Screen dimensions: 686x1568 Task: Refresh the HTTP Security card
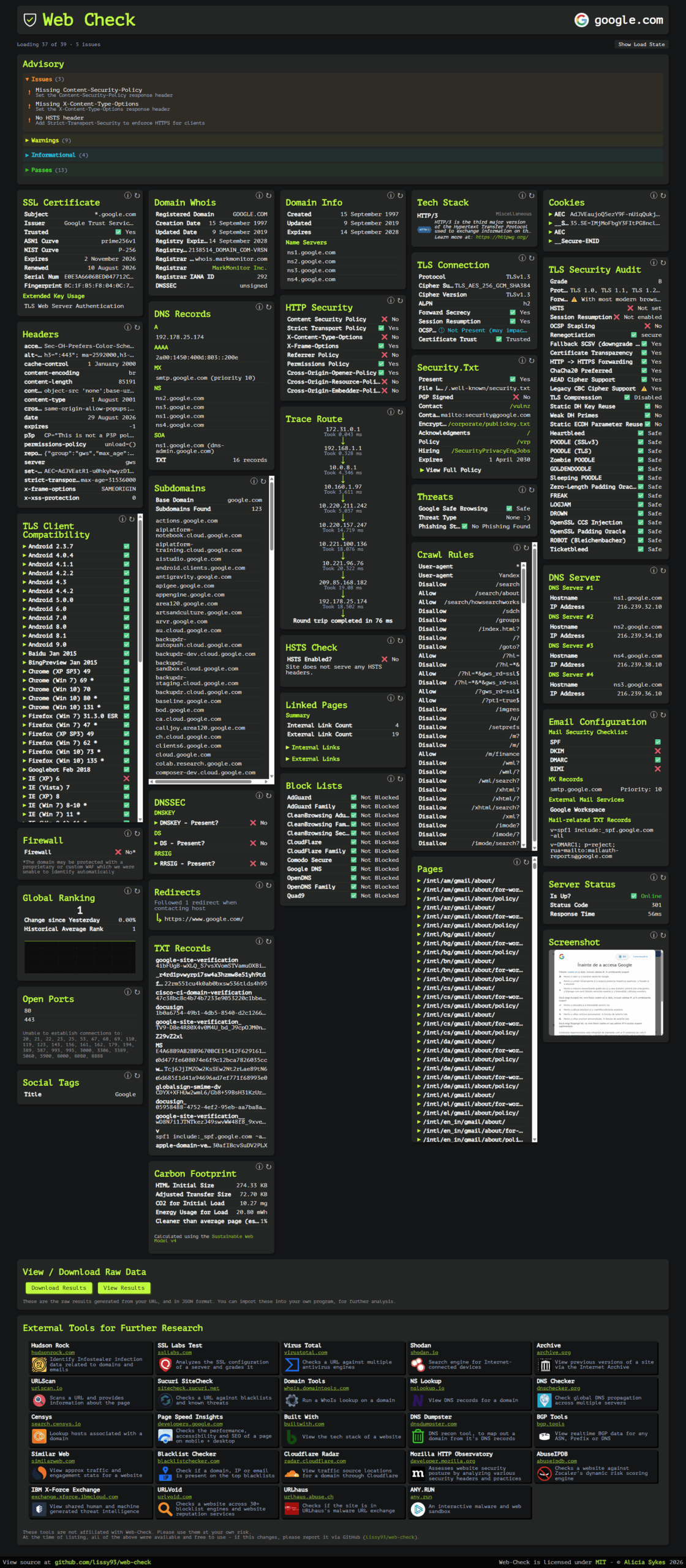(x=400, y=301)
